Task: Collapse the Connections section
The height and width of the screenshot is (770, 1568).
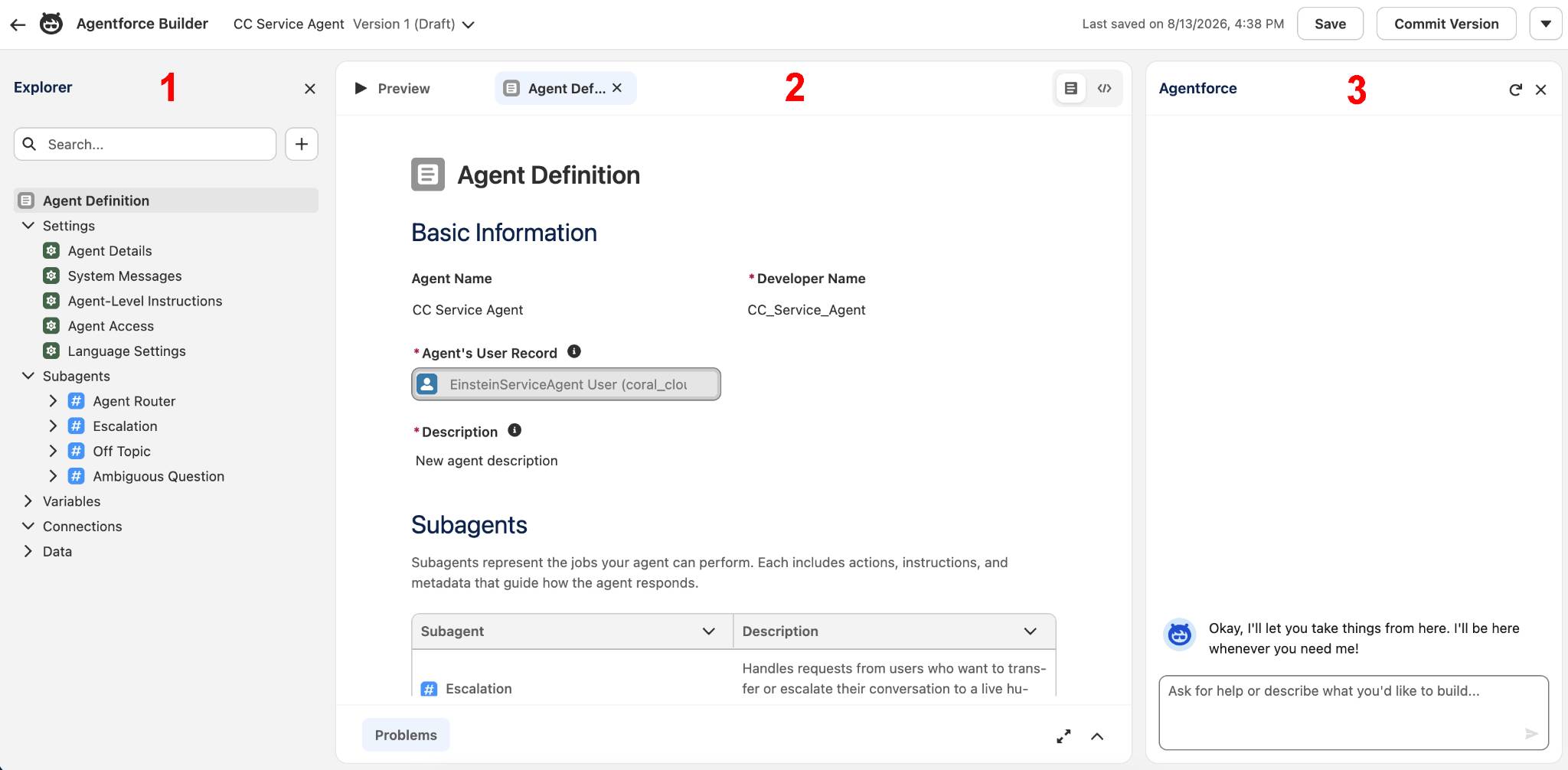Action: (28, 527)
